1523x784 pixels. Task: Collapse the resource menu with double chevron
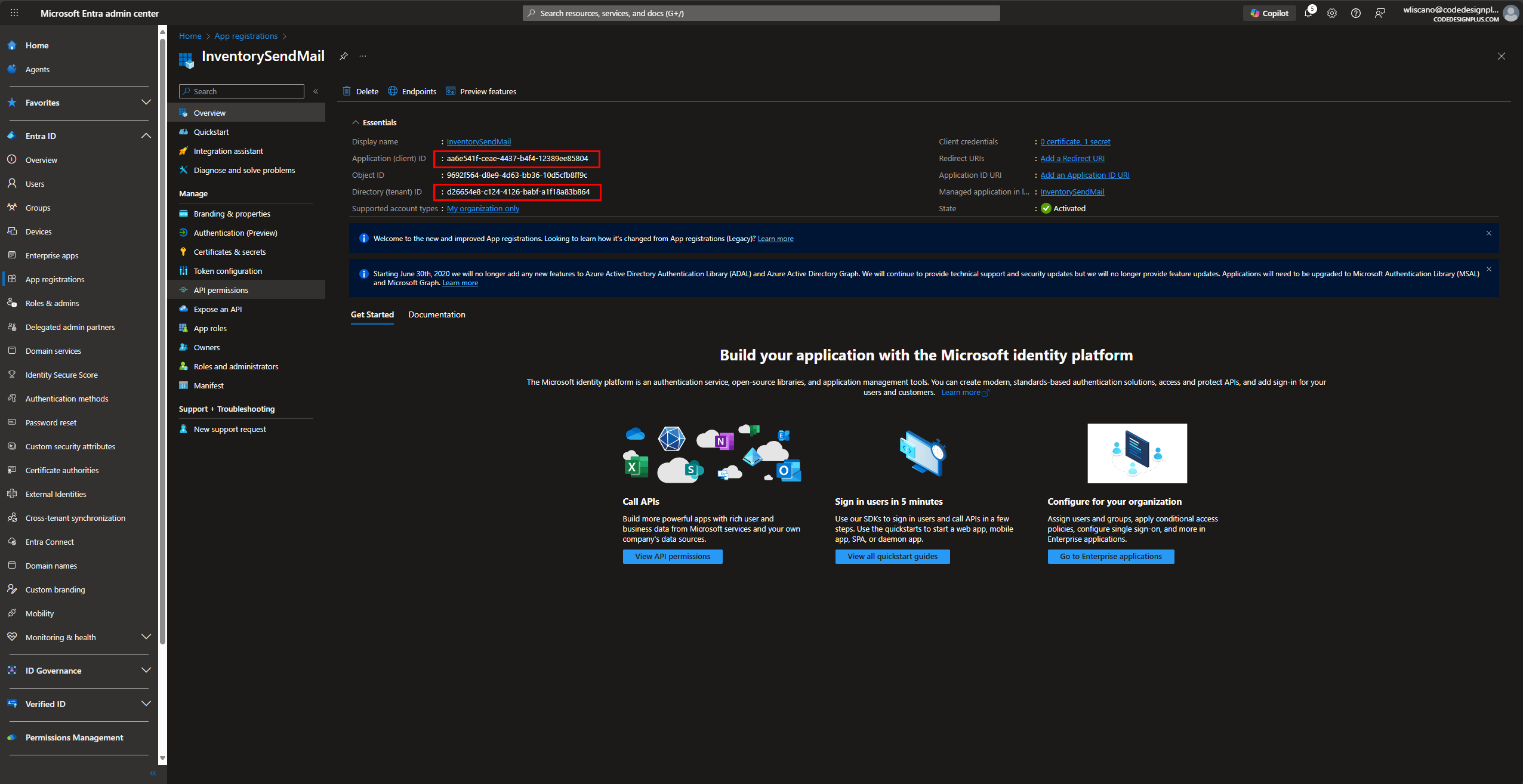coord(316,91)
